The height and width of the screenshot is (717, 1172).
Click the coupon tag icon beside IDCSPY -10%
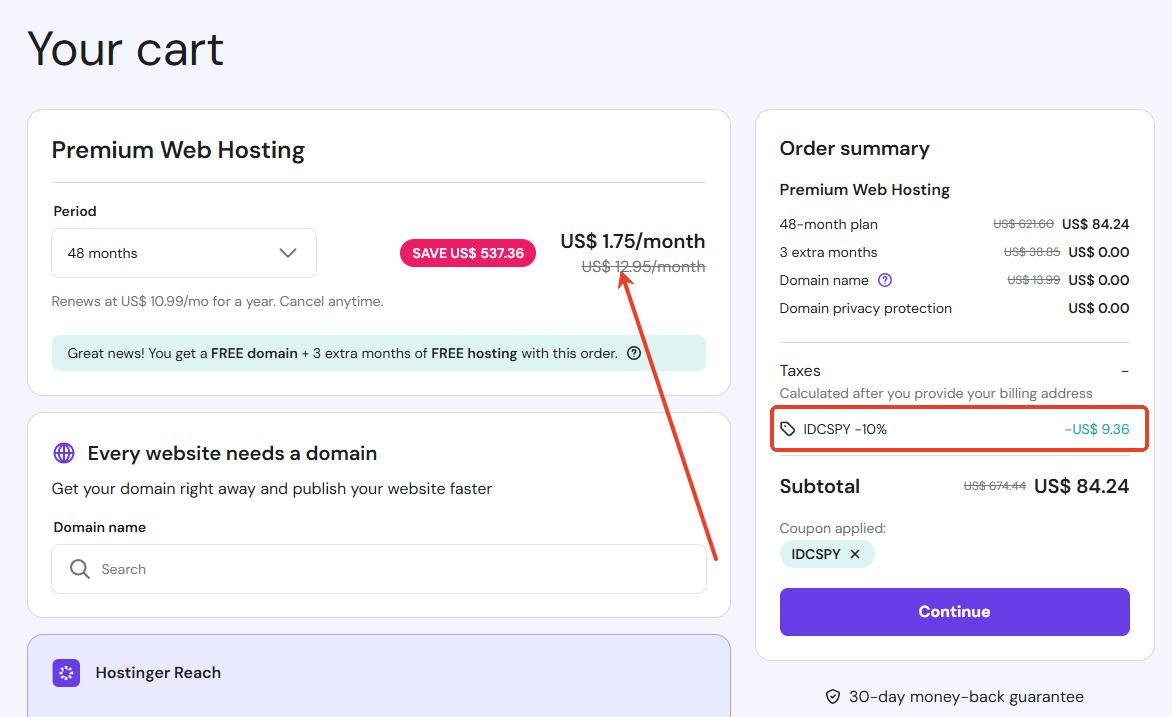tap(789, 428)
